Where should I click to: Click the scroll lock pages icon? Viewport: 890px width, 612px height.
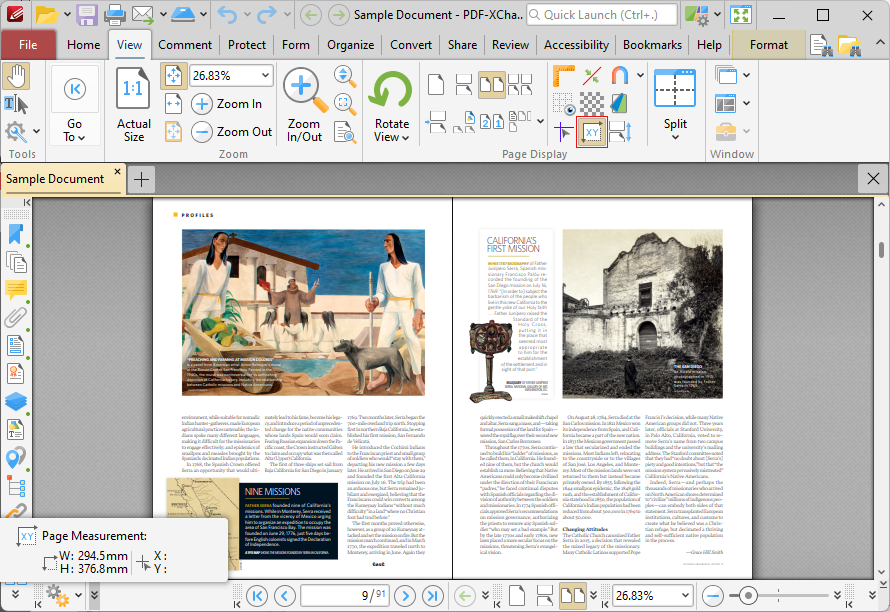[x=620, y=132]
